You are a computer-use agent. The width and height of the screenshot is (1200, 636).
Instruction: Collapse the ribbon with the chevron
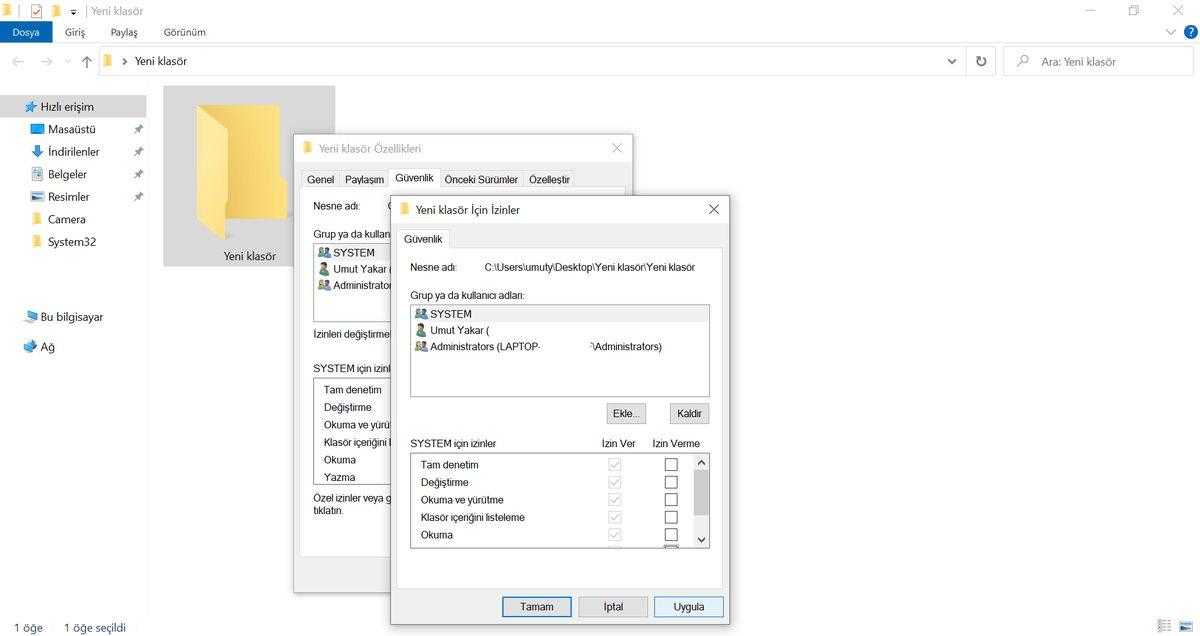coord(1170,31)
